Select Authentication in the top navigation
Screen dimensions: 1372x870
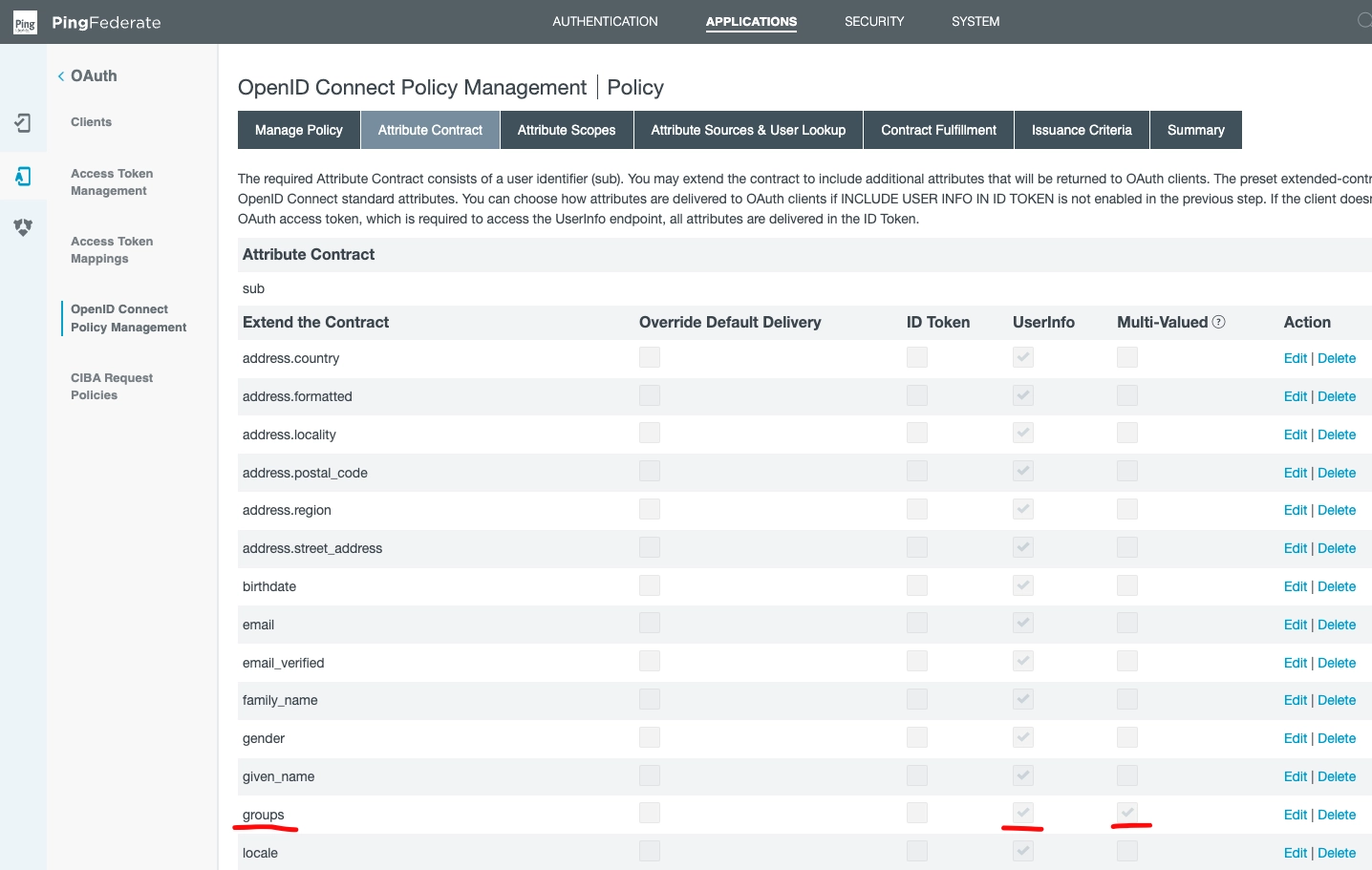[x=605, y=21]
